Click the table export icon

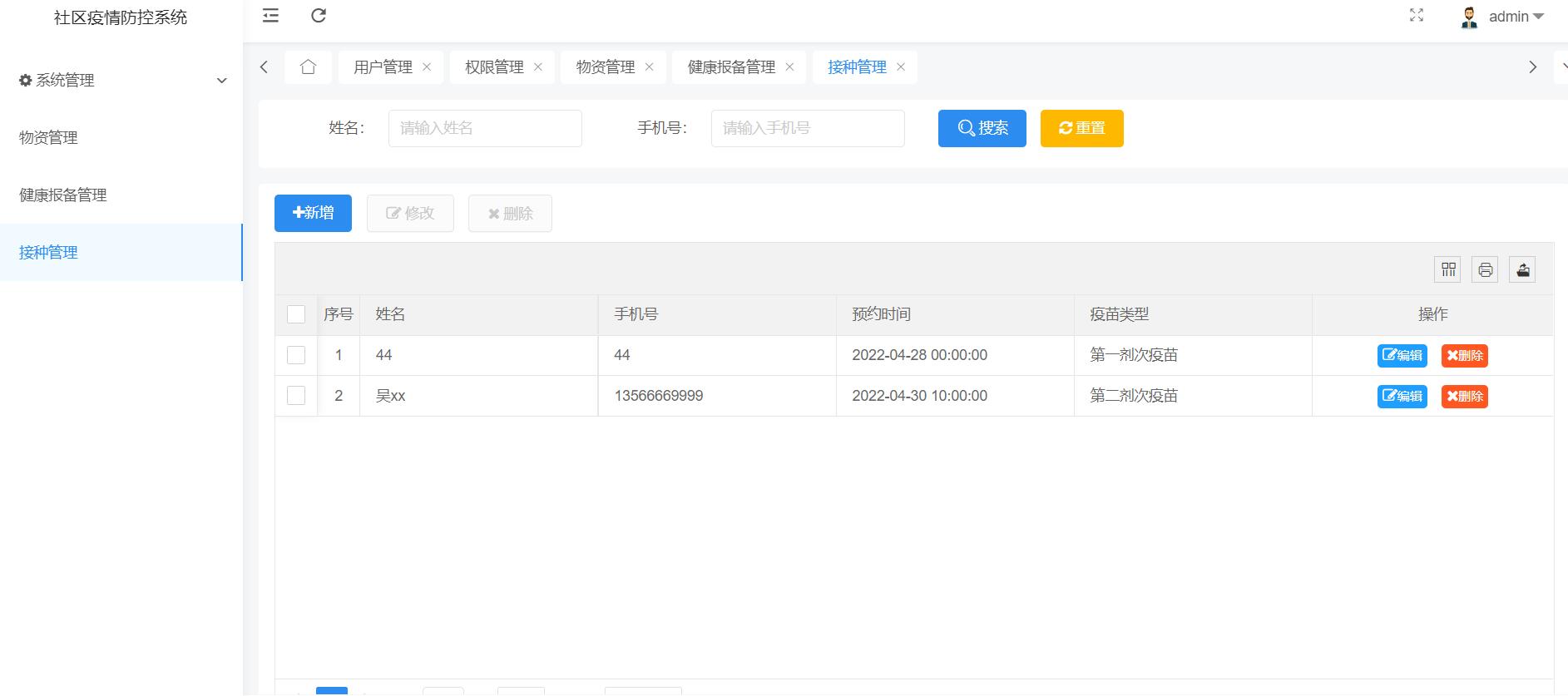pyautogui.click(x=1522, y=269)
